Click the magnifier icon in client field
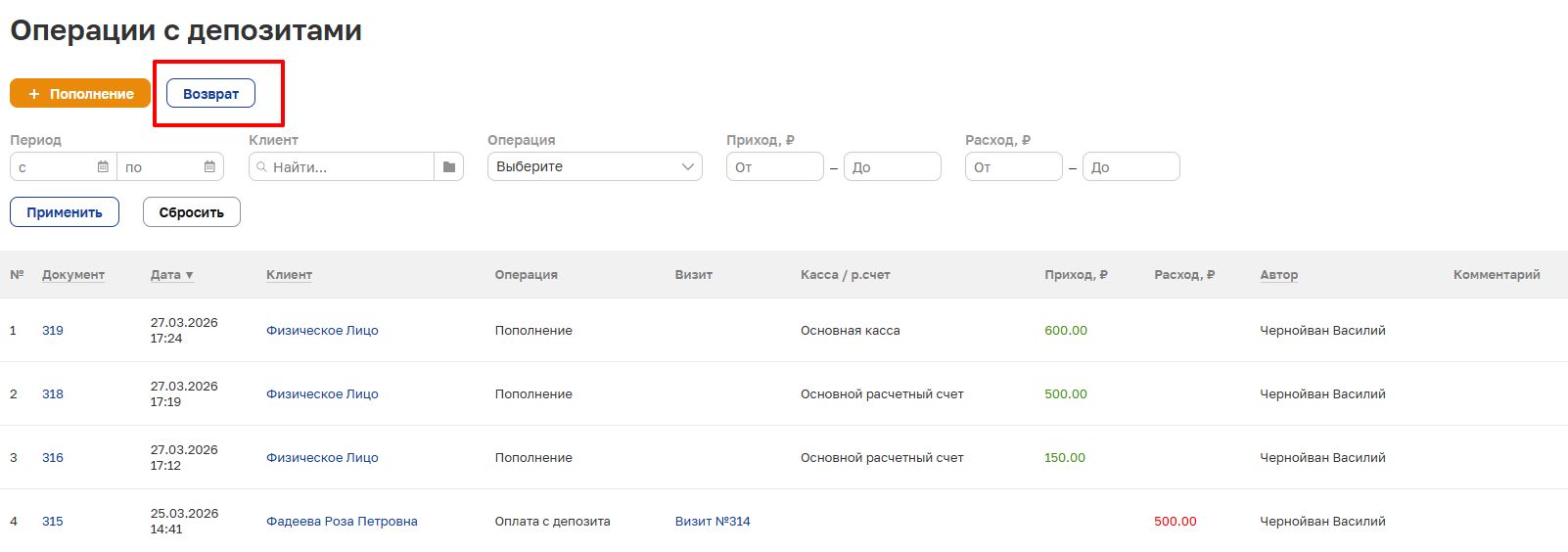This screenshot has width=1568, height=552. (261, 167)
